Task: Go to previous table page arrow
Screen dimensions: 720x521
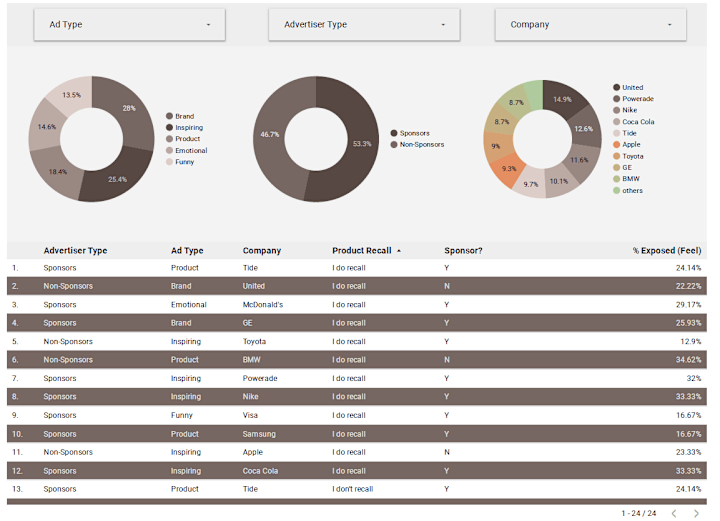Action: [674, 513]
